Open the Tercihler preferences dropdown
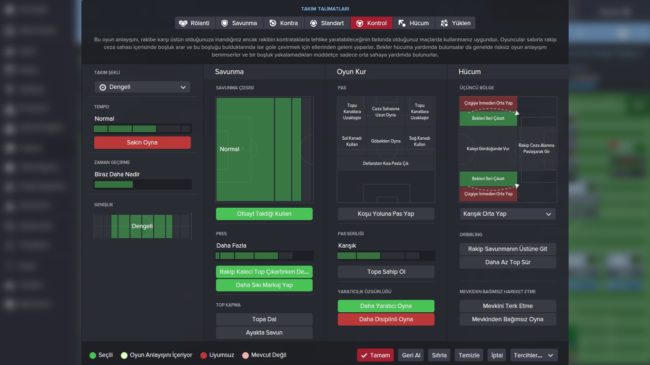Viewport: 650px width, 365px height. [x=534, y=355]
